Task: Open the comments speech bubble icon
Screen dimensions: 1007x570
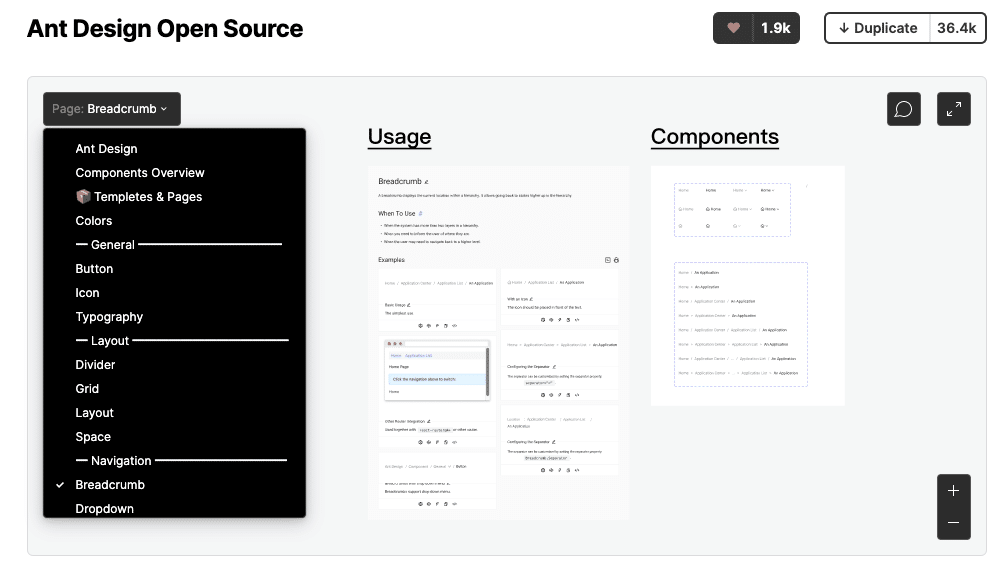Action: coord(904,109)
